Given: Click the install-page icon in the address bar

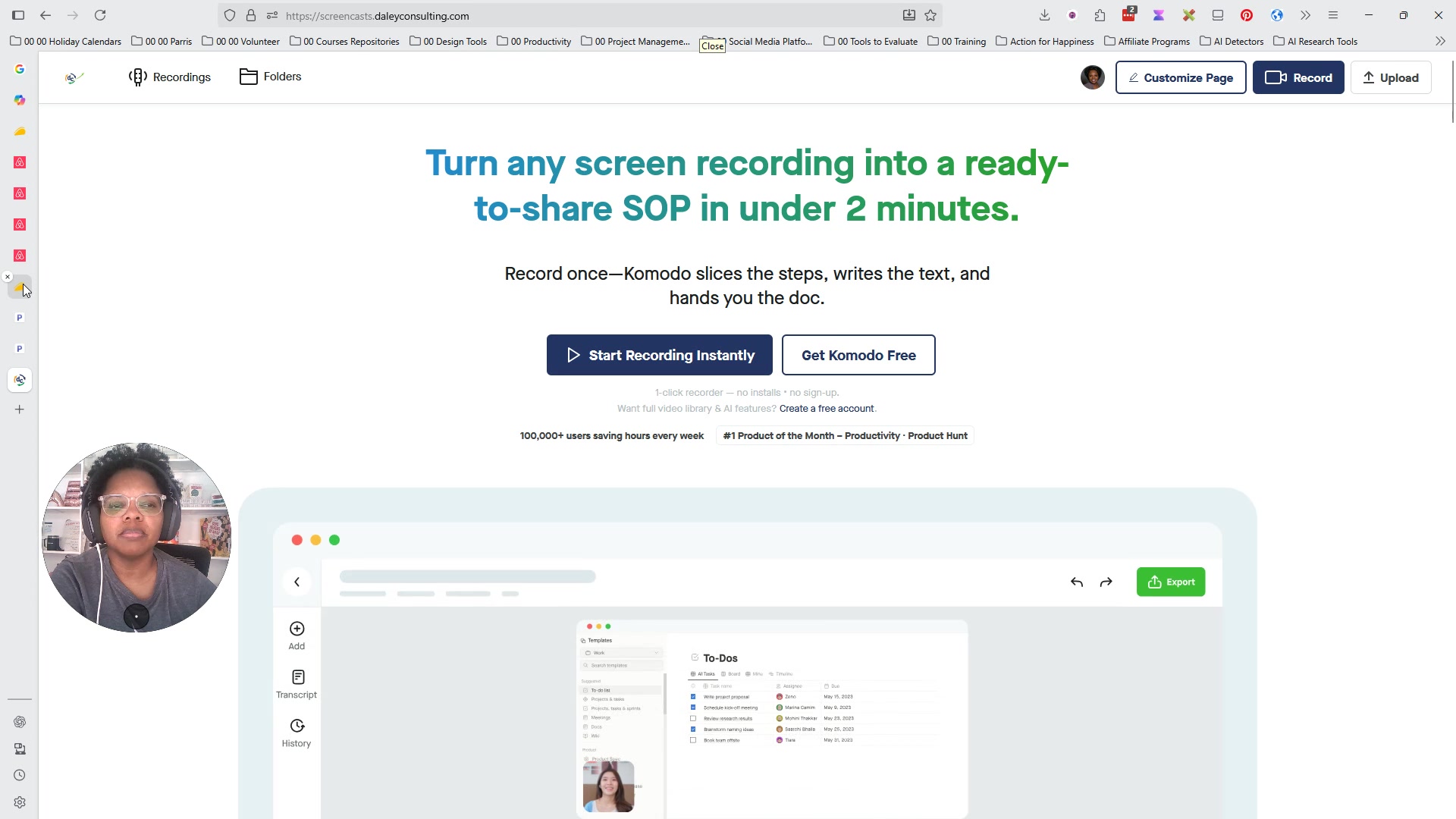Looking at the screenshot, I should [909, 15].
